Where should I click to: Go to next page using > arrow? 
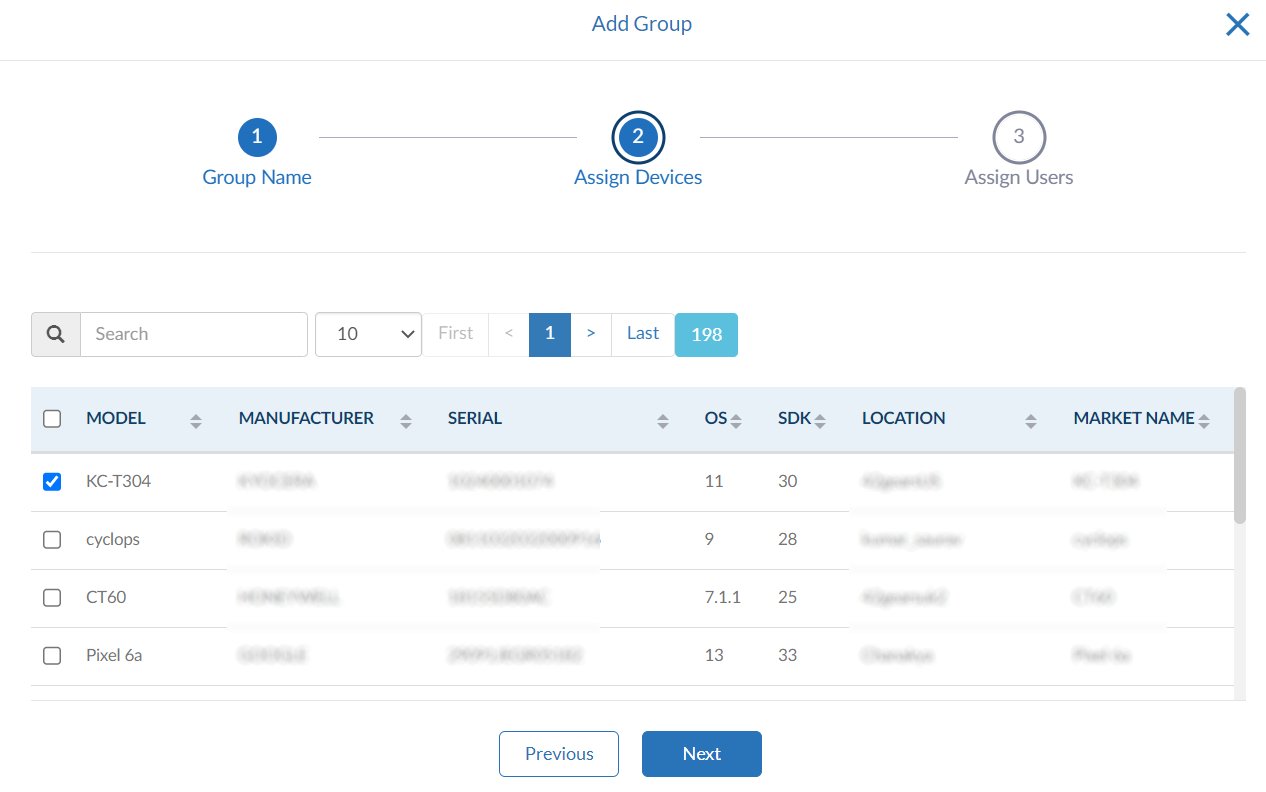[x=591, y=334]
